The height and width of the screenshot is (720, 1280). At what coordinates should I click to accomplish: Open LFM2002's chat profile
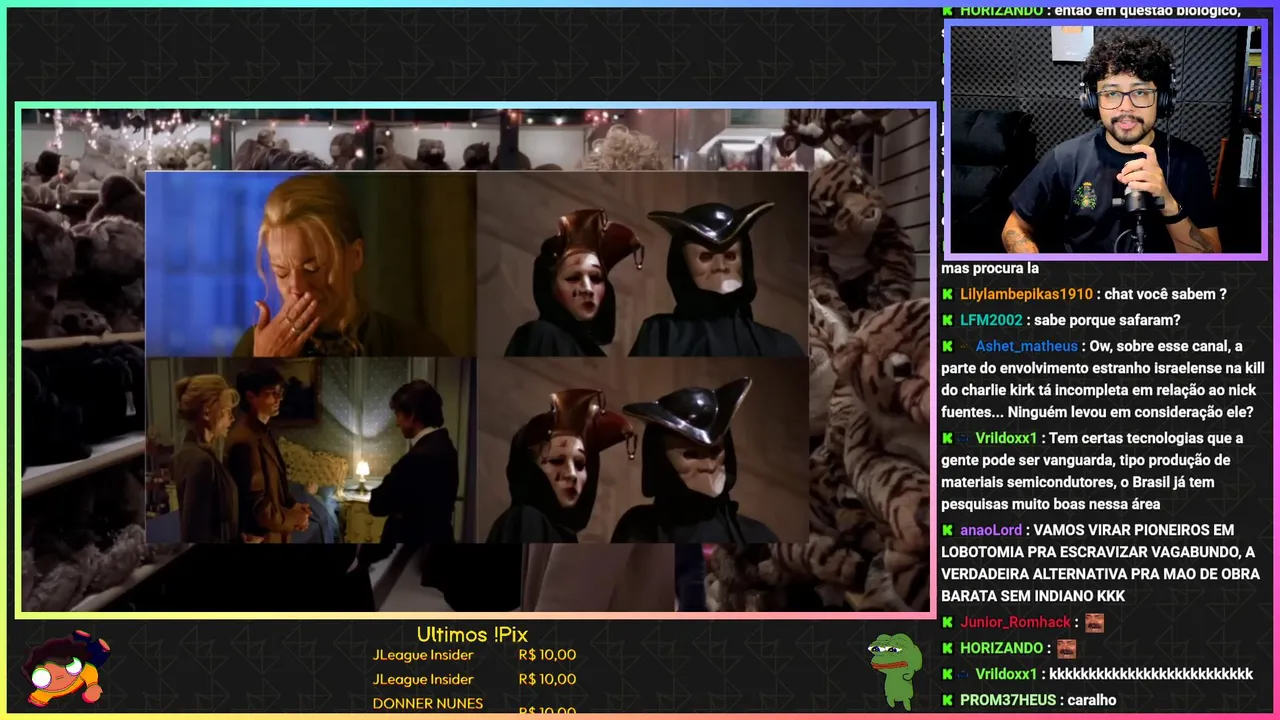(x=991, y=320)
